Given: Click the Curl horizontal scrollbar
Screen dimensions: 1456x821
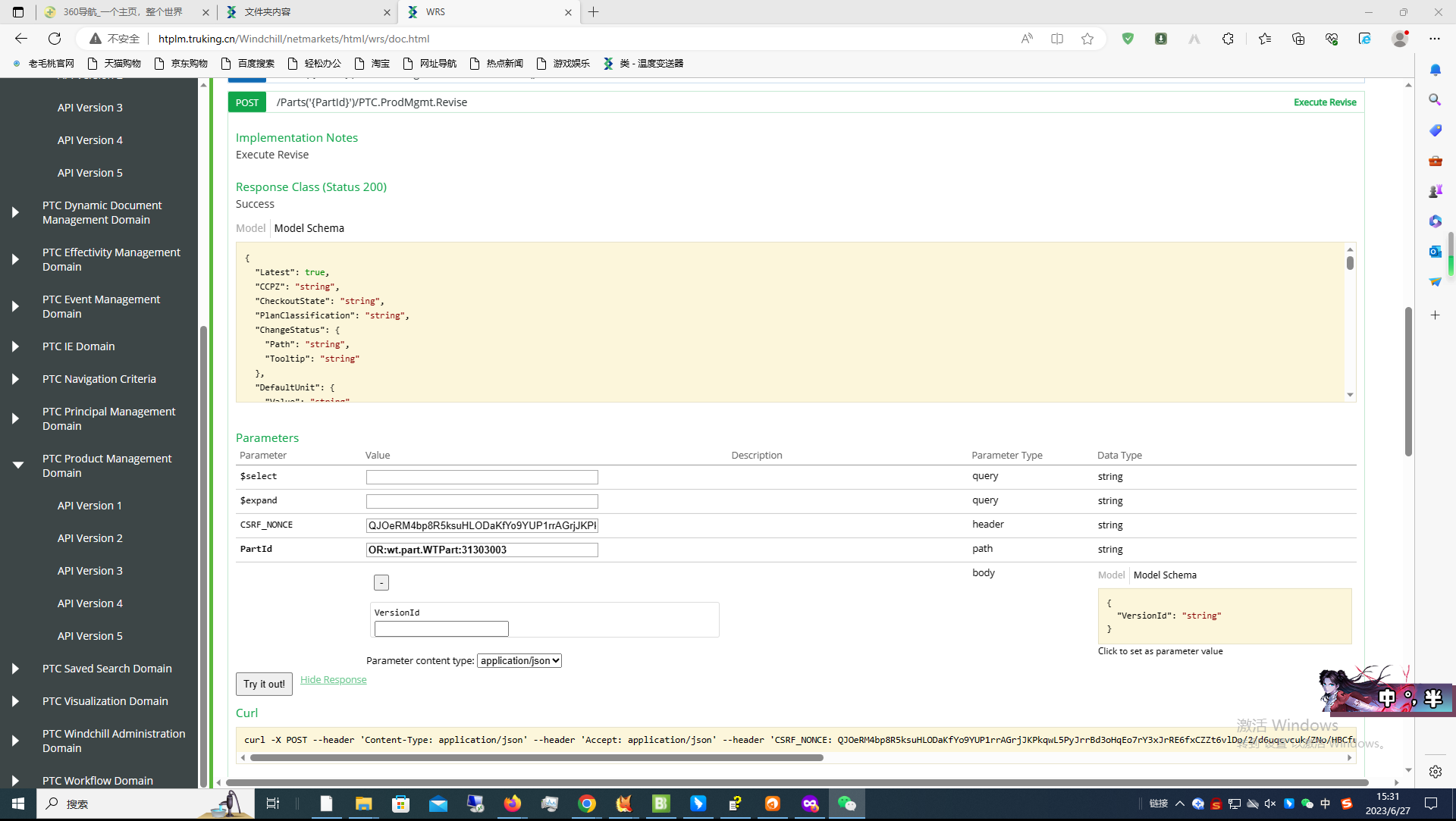Looking at the screenshot, I should [x=536, y=757].
